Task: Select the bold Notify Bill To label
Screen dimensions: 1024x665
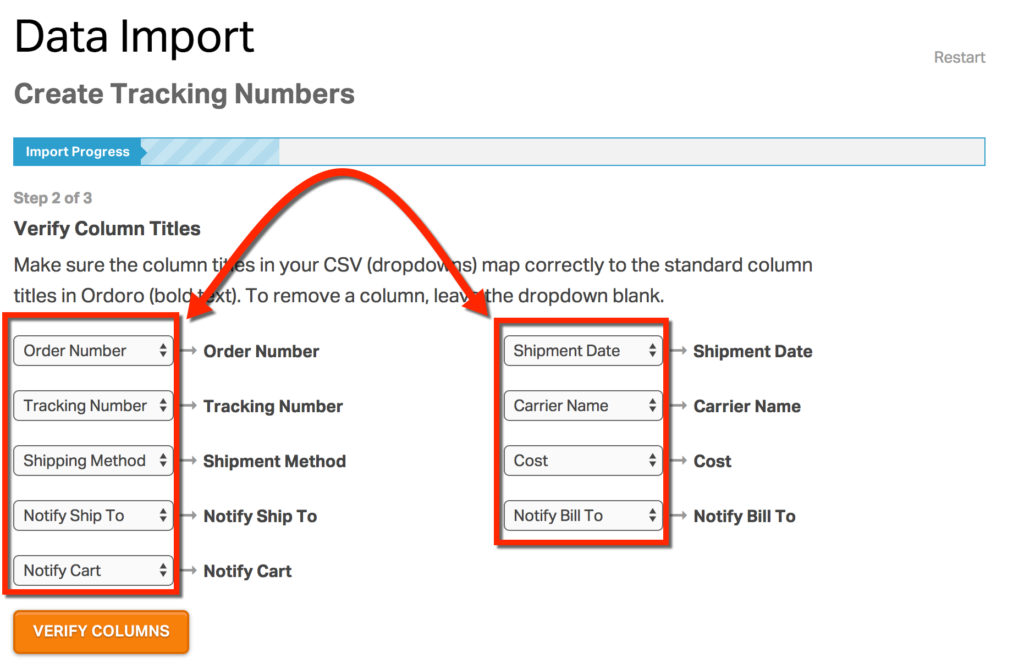Action: [x=744, y=516]
